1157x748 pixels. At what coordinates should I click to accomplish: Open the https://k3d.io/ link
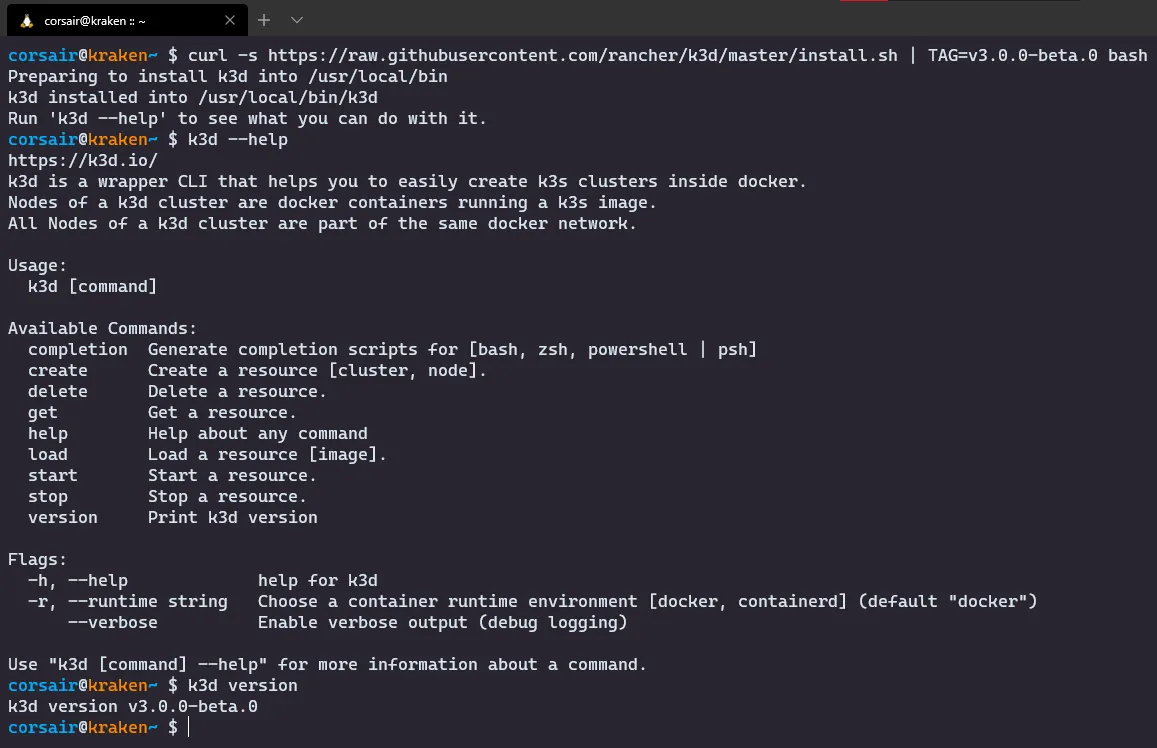coord(83,160)
